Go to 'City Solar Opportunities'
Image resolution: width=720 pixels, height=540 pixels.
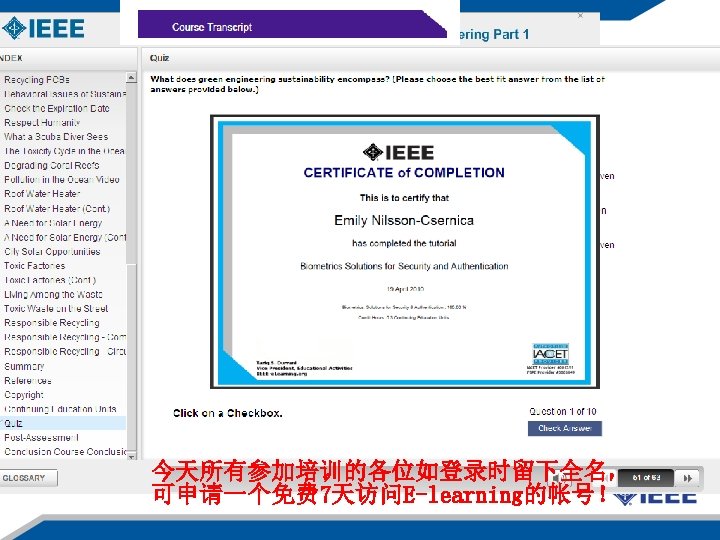(x=52, y=252)
